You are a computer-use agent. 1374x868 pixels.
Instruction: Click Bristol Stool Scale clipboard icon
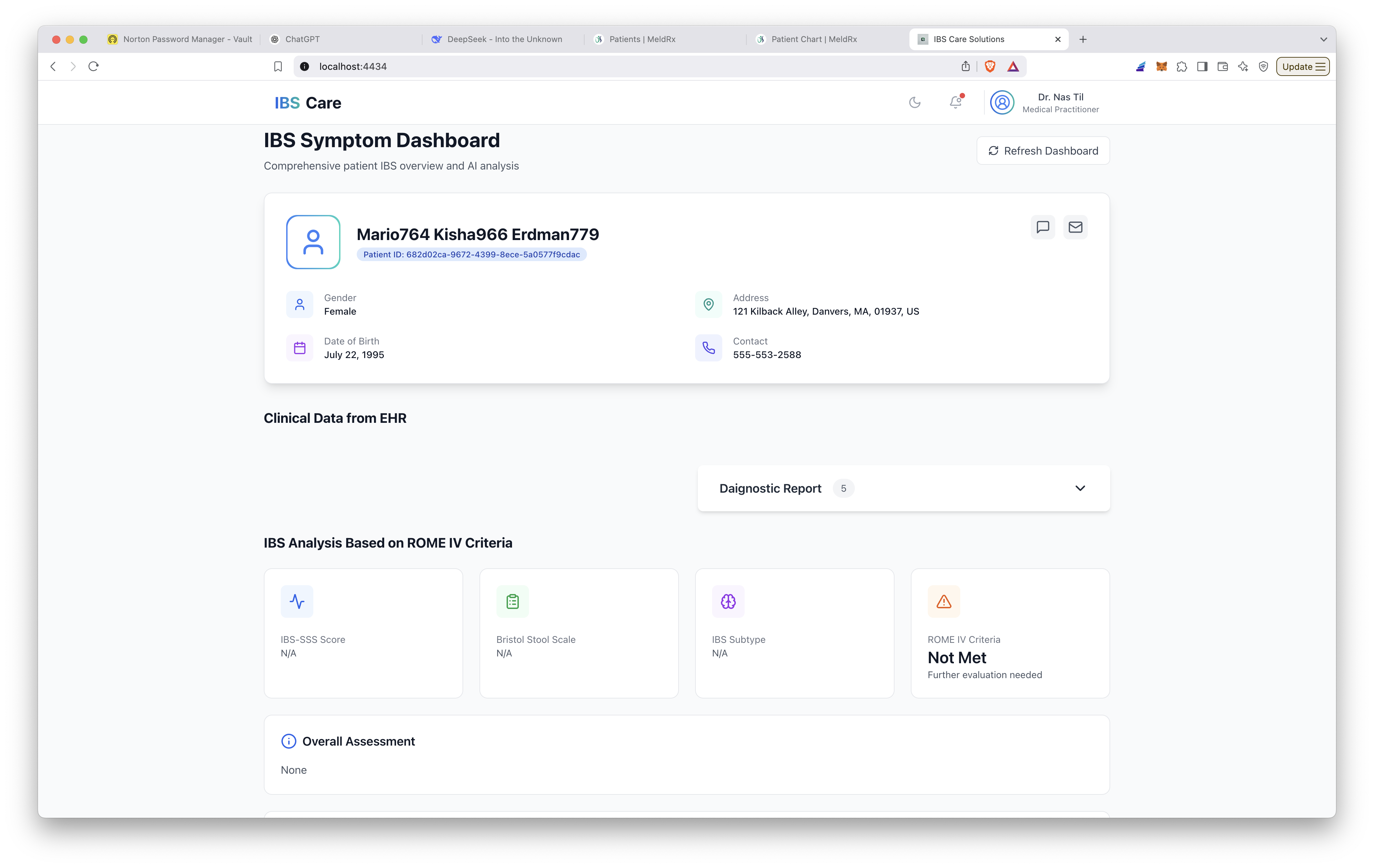pos(512,601)
